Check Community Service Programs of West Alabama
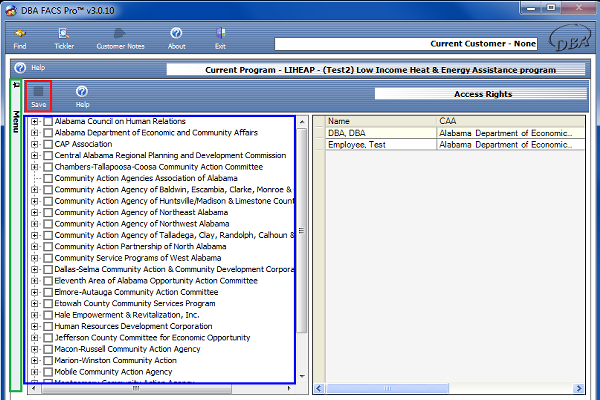This screenshot has width=600, height=400. [48, 258]
